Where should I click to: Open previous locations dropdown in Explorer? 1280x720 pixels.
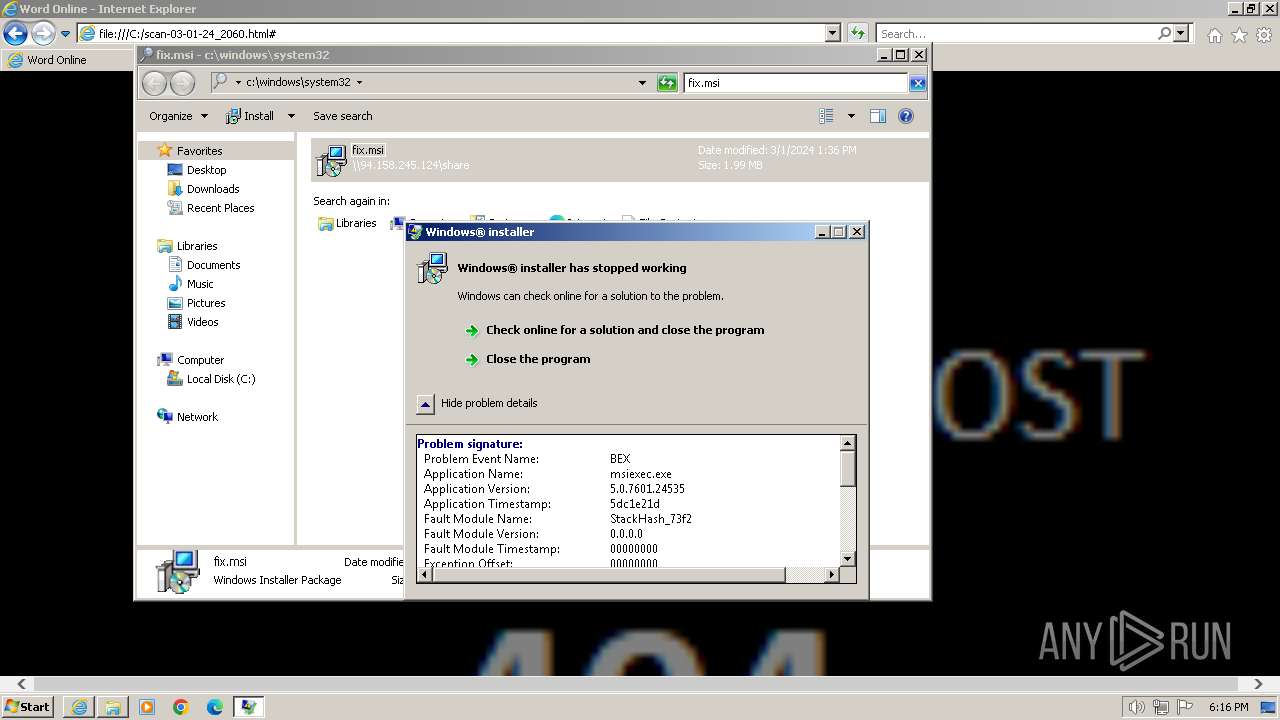pyautogui.click(x=642, y=83)
